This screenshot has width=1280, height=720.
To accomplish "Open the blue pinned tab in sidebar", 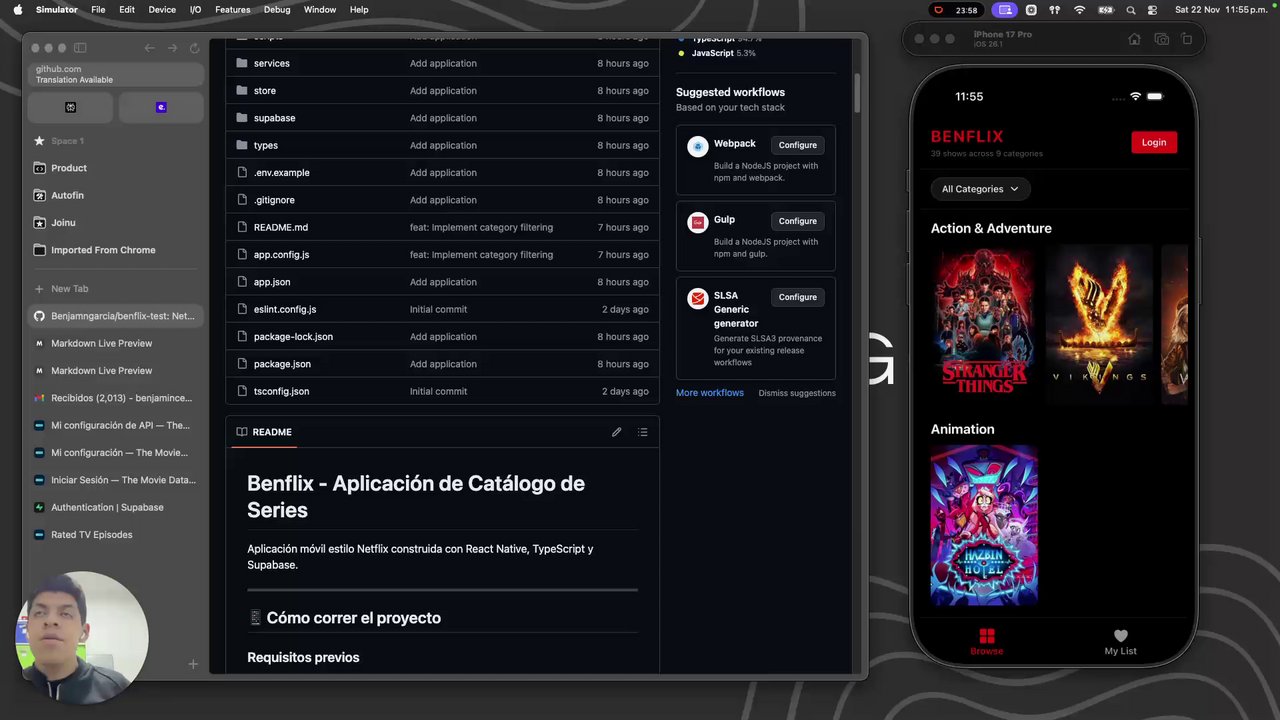I will (161, 107).
